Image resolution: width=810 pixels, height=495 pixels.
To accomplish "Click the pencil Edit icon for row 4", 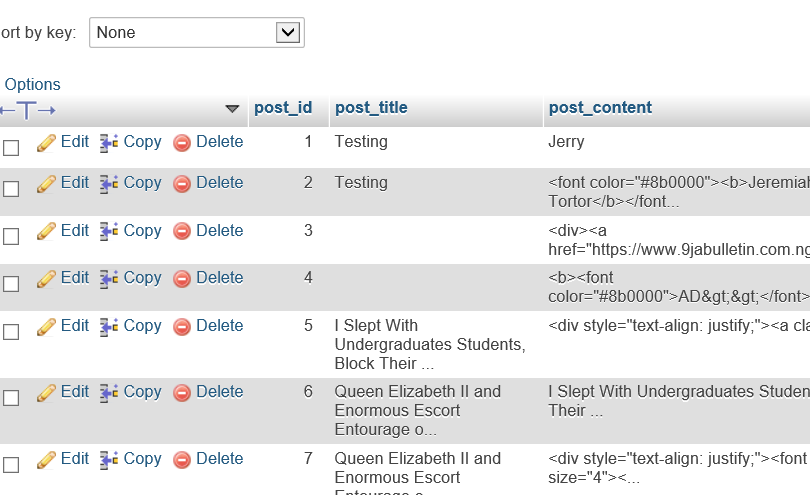I will click(x=46, y=279).
